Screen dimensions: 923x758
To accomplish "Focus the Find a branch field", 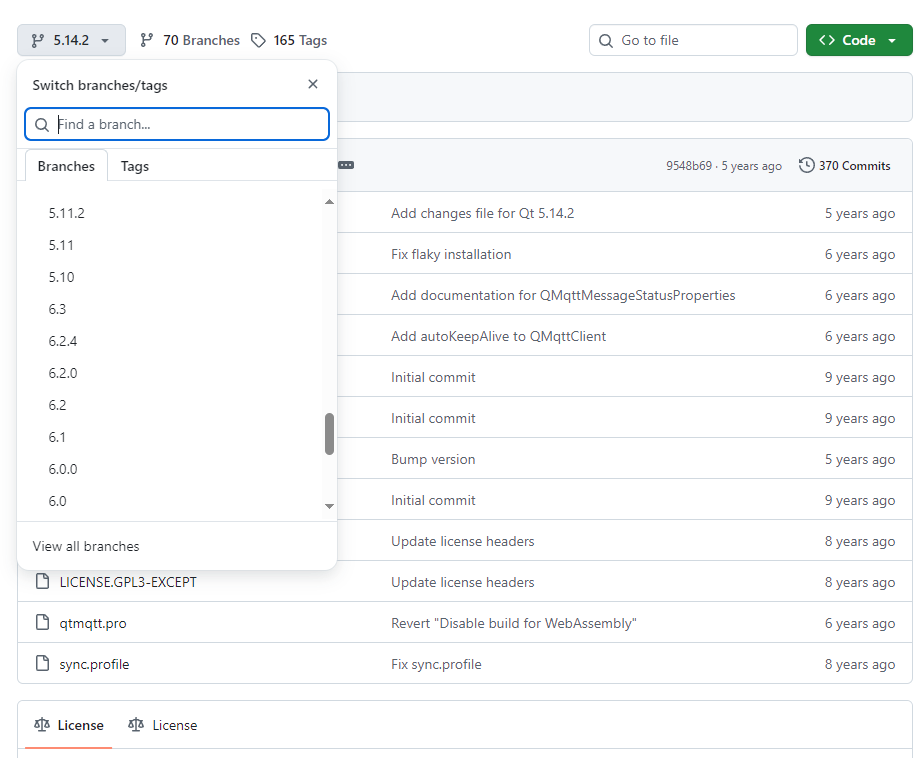I will 177,124.
